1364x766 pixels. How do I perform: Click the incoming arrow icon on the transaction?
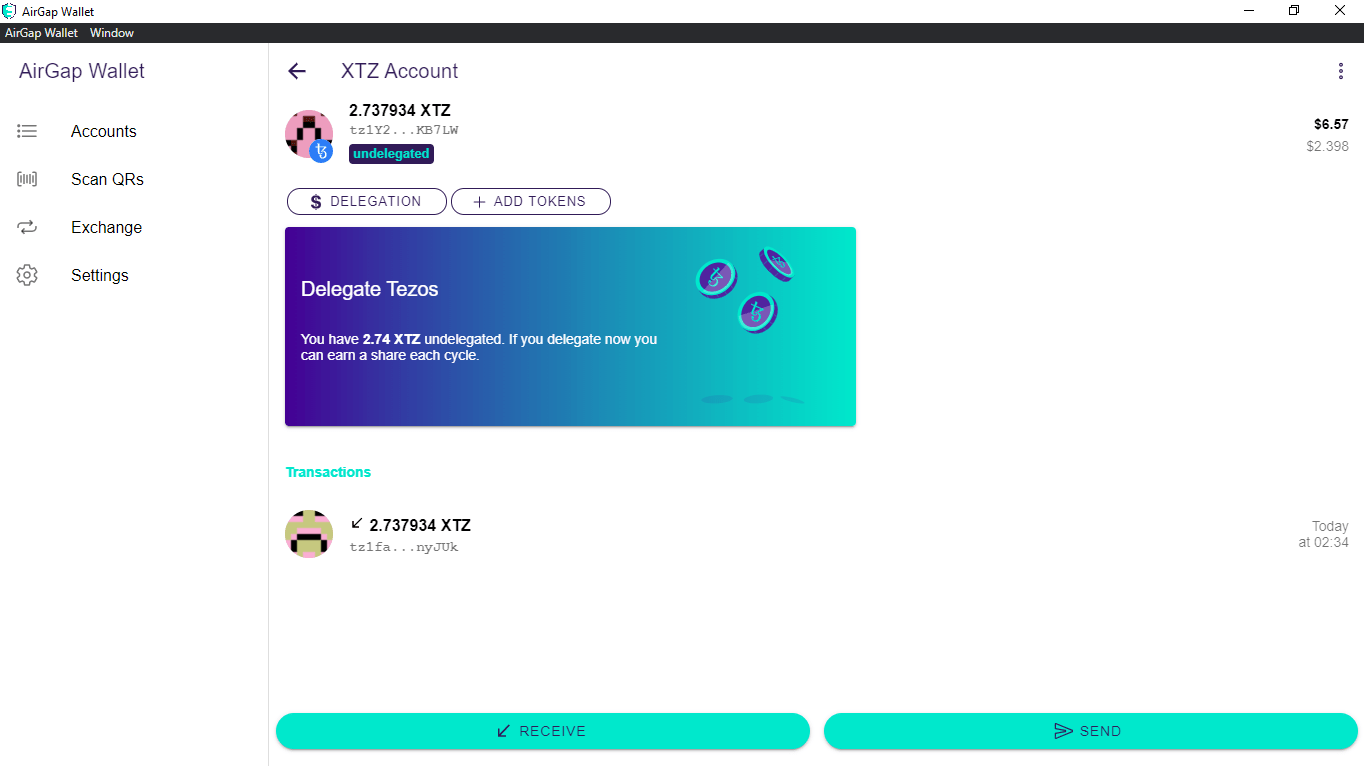coord(357,523)
